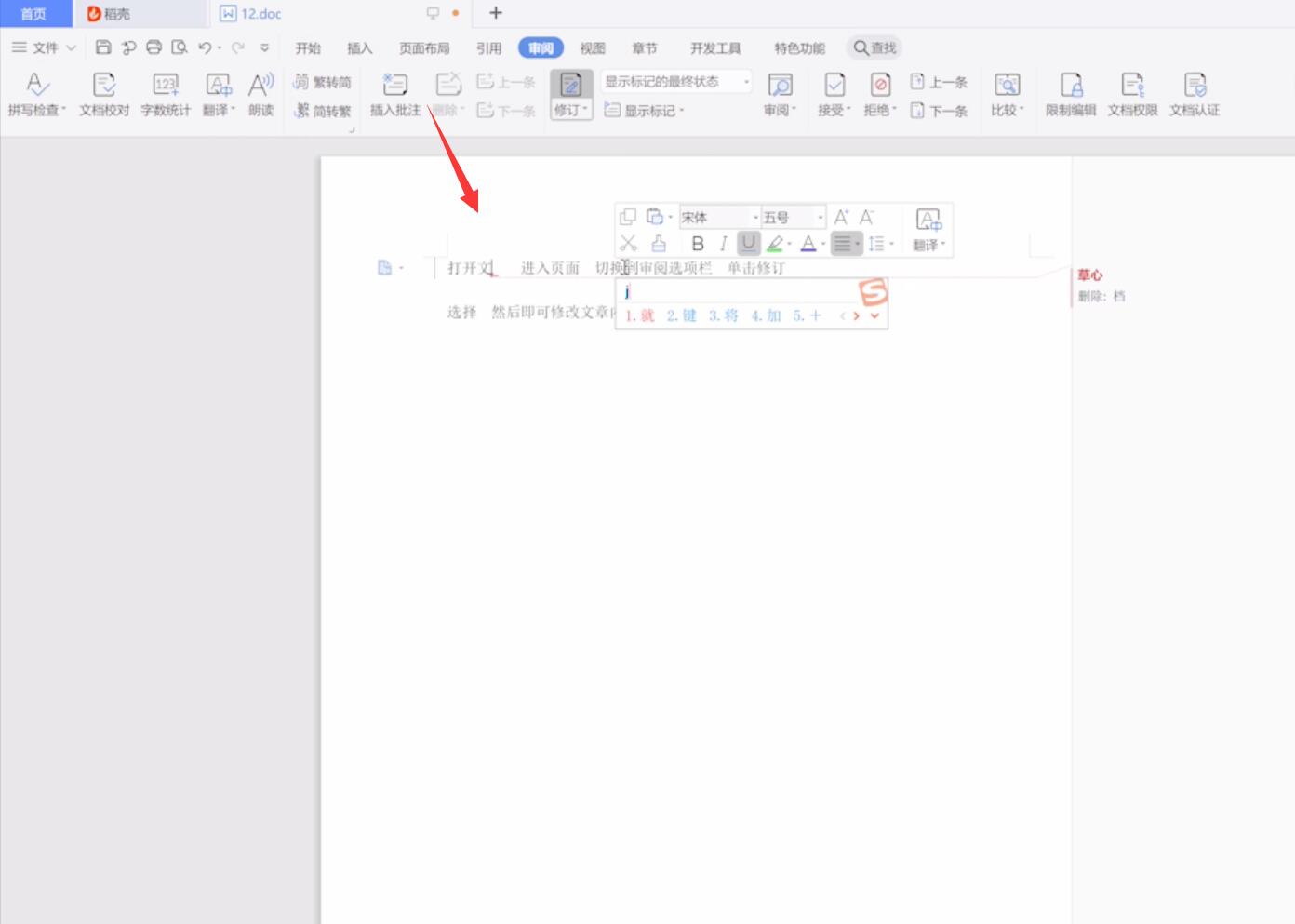The height and width of the screenshot is (924, 1295).
Task: Open 比较 document compare
Action: tap(1007, 95)
